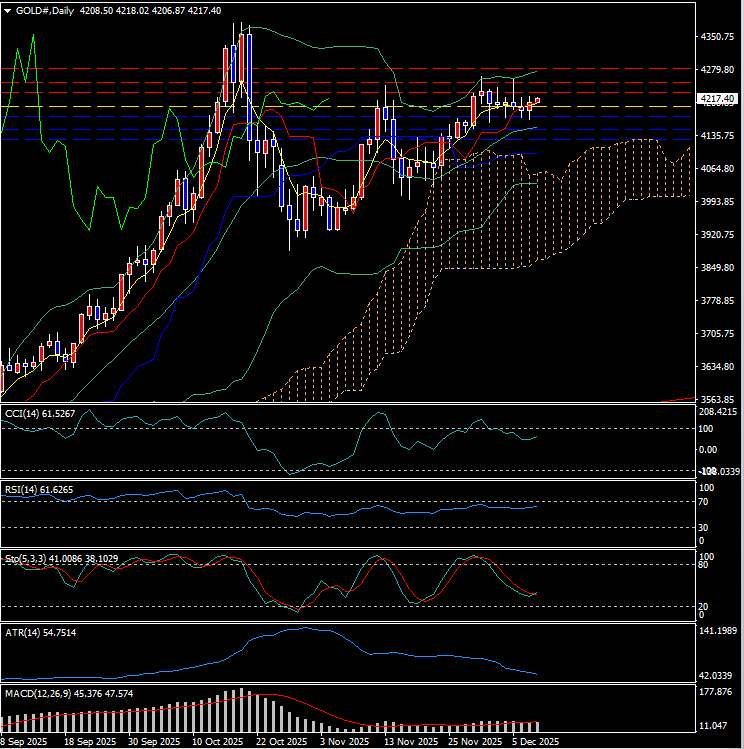This screenshot has height=749, width=744.
Task: Click the 177.876 MACD scale value
Action: pos(719,691)
